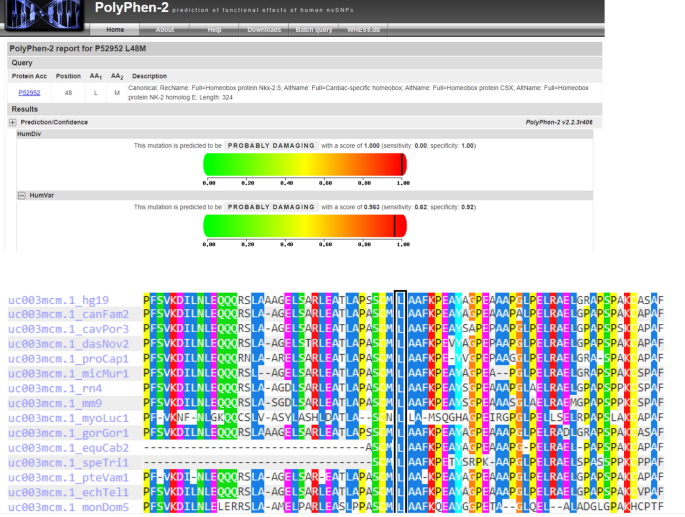The width and height of the screenshot is (685, 517).
Task: Click the PolyPhen-2 DNA logo image
Action: 44,17
